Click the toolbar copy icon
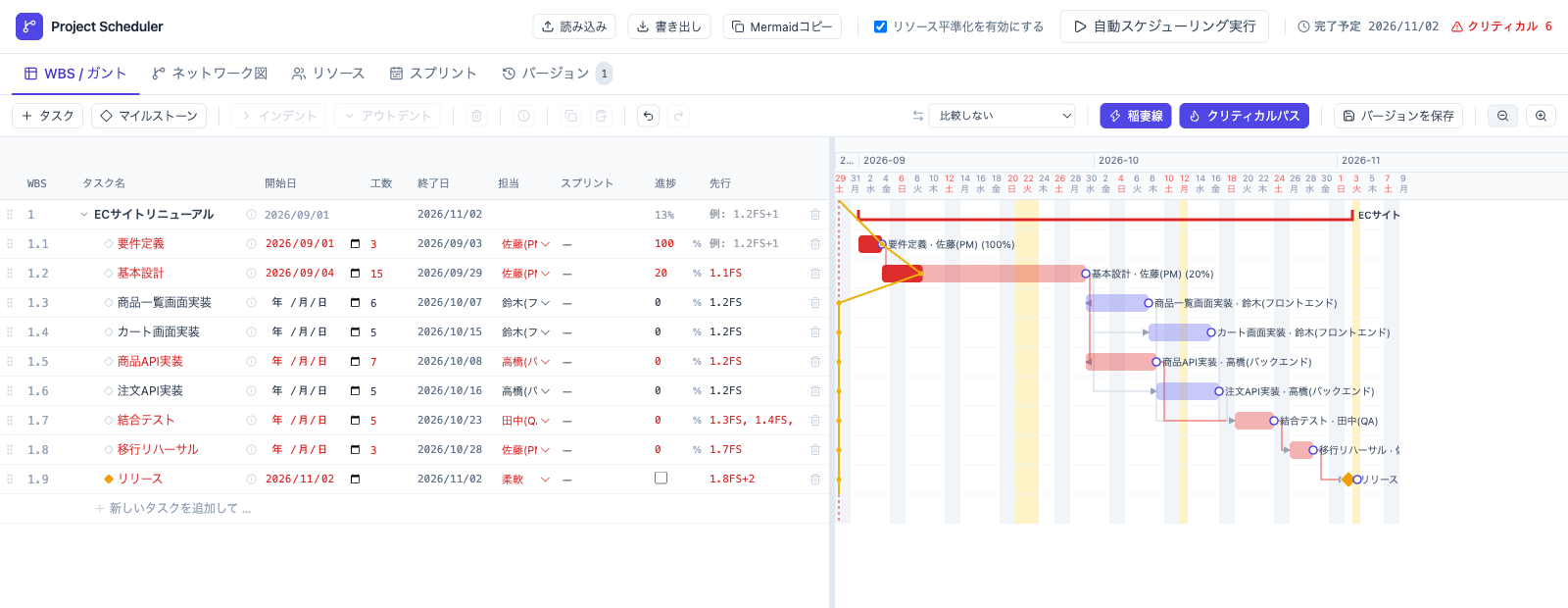Viewport: 1568px width, 608px height. click(x=570, y=116)
